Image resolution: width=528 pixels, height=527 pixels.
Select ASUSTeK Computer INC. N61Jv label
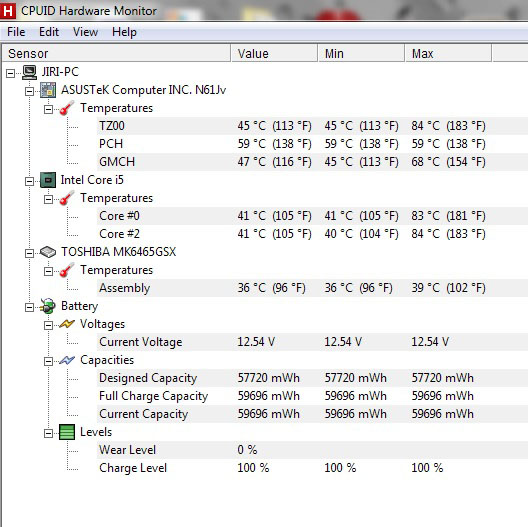tap(143, 90)
